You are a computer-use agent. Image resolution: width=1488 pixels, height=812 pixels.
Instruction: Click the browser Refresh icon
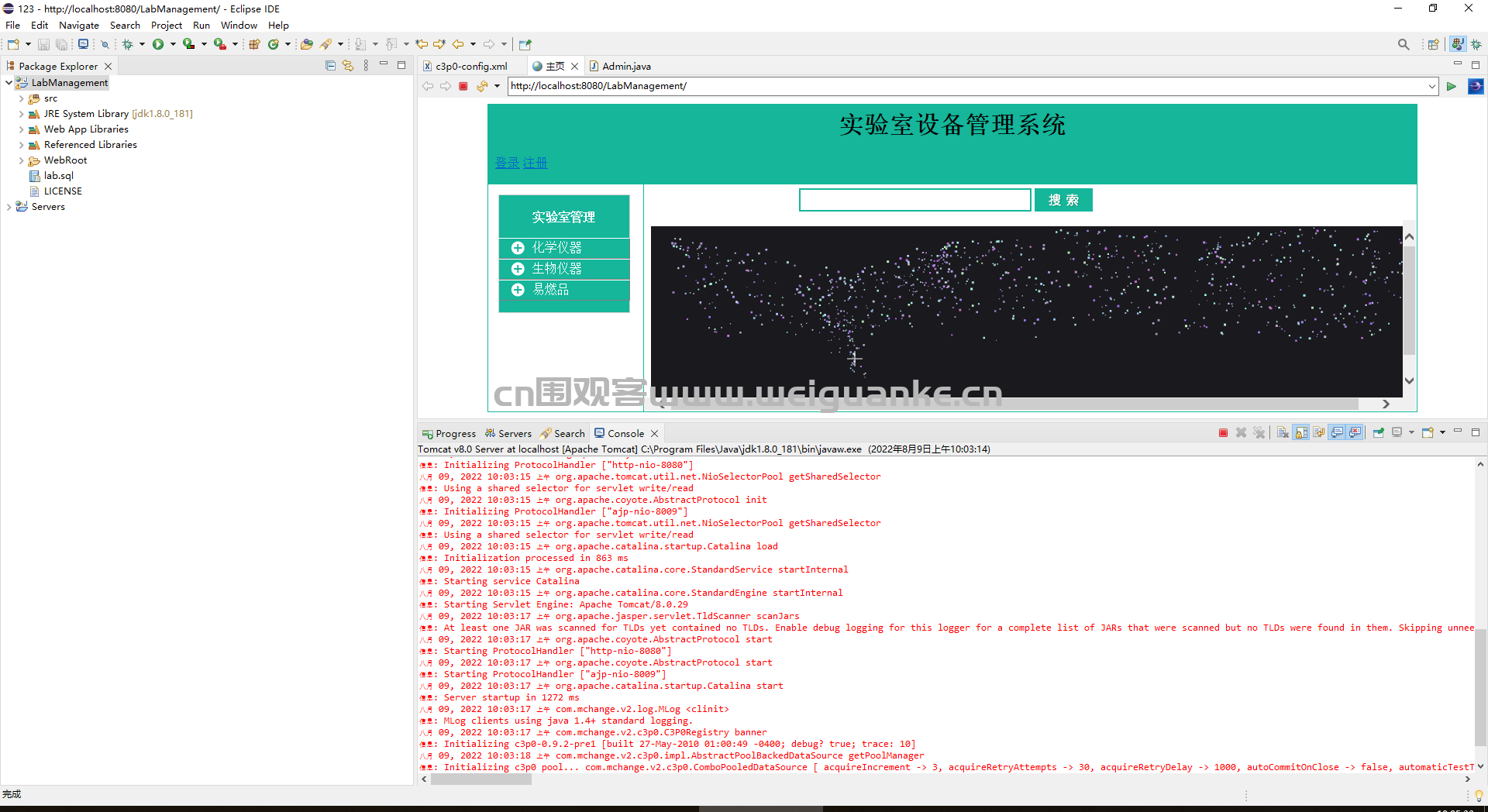click(482, 86)
